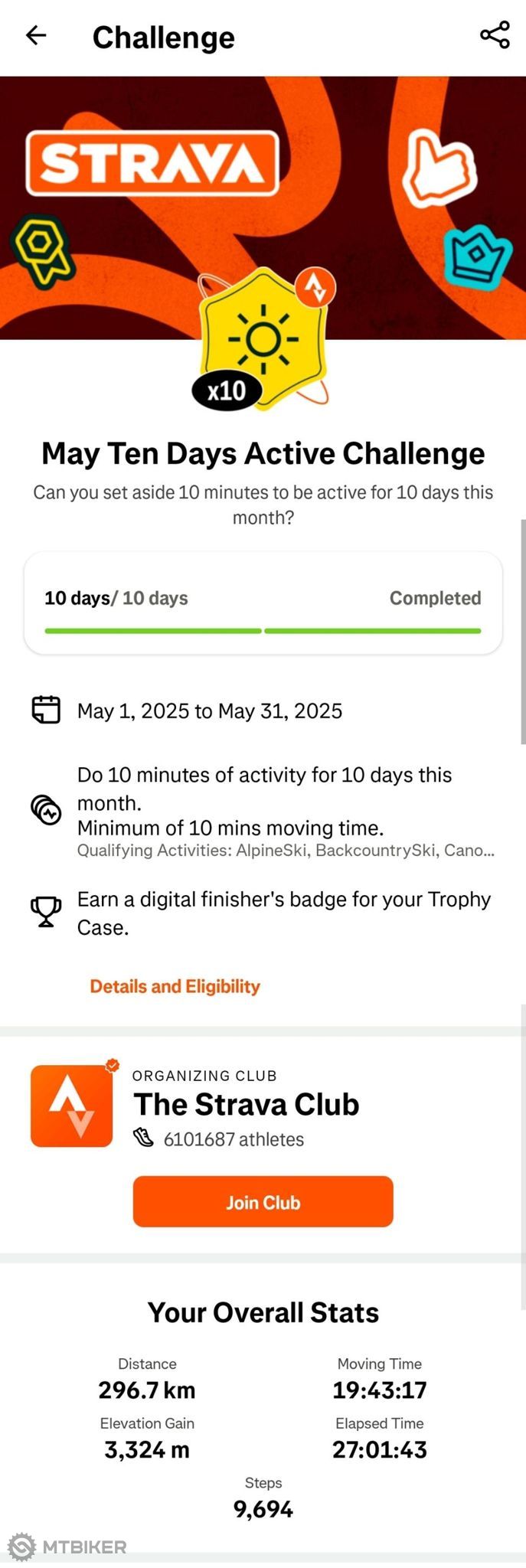
Task: Tap the shoe icon next to athletes count
Action: coord(143,1138)
